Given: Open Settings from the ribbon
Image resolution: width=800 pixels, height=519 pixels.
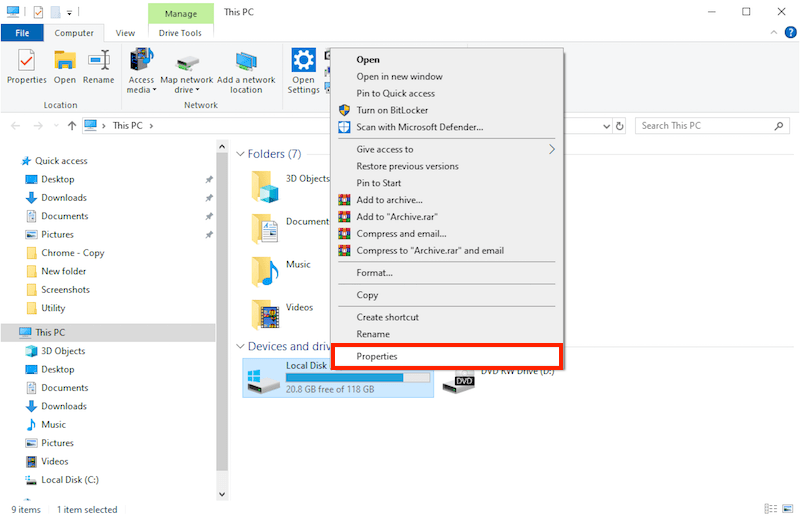Looking at the screenshot, I should coord(303,70).
